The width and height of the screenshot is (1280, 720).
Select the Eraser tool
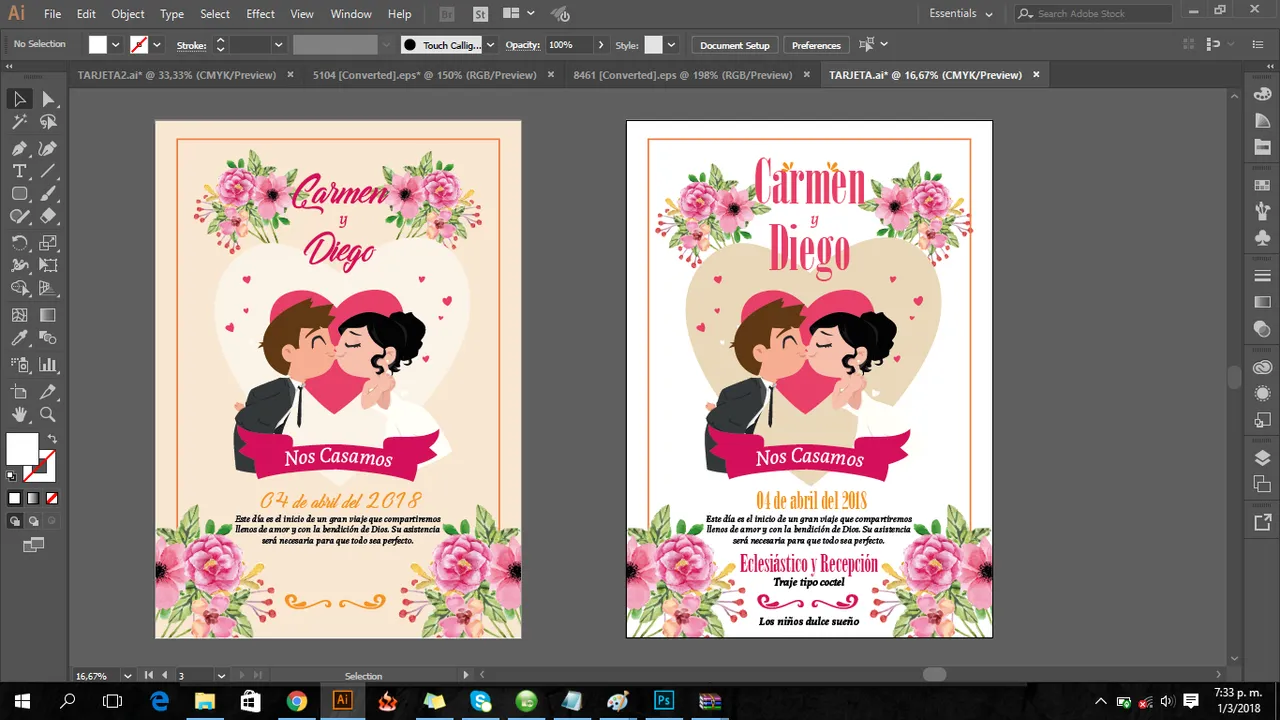click(48, 216)
